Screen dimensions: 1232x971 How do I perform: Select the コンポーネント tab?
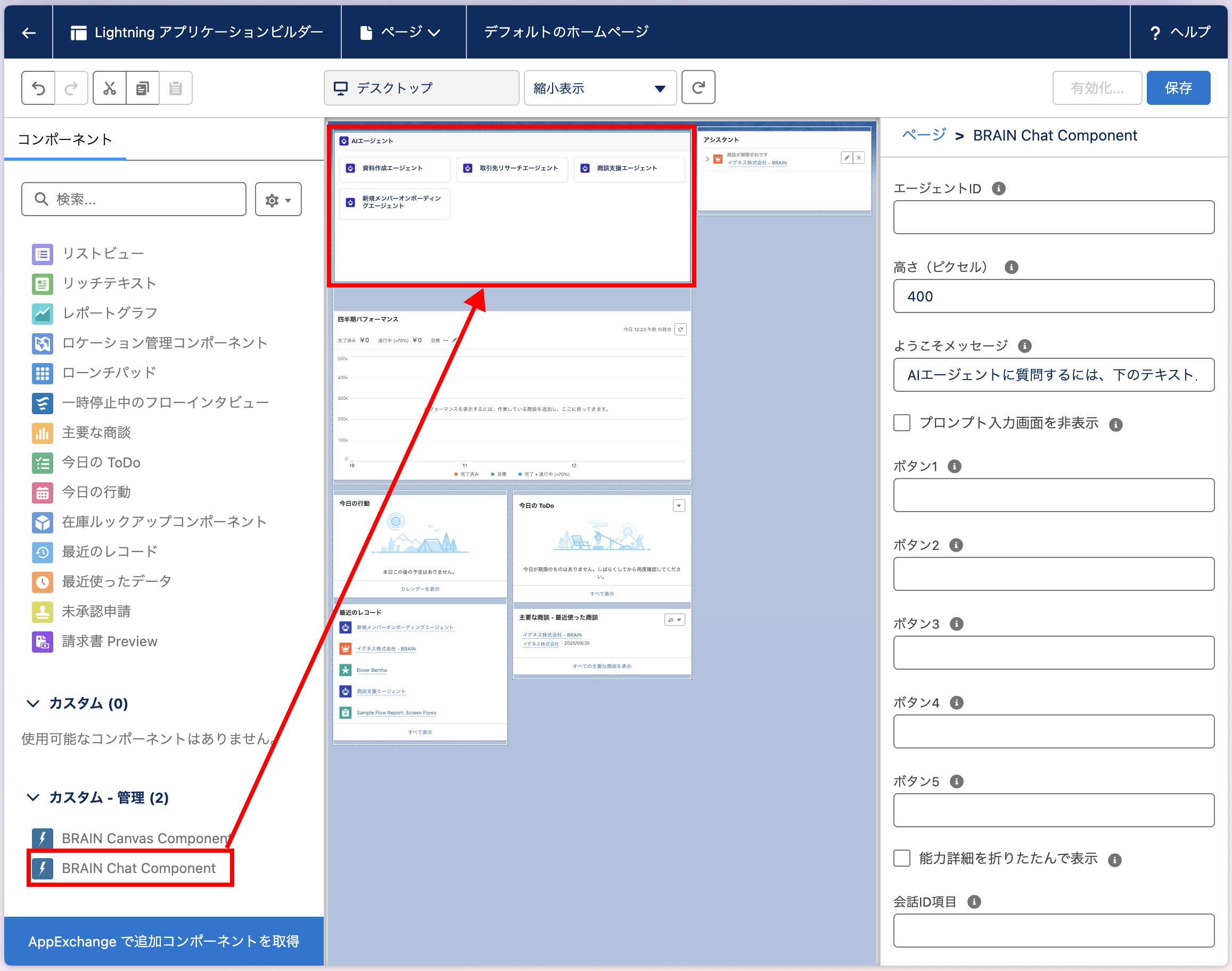[65, 139]
